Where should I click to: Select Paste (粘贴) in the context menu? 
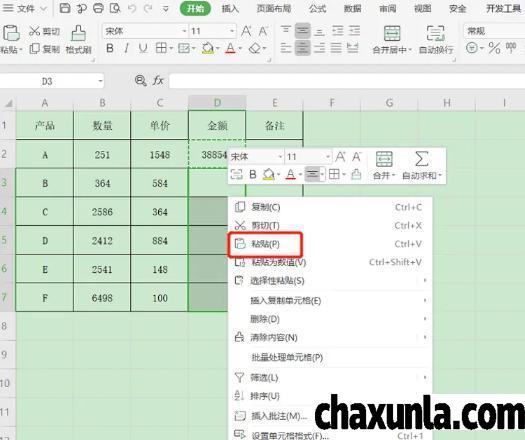click(x=265, y=244)
